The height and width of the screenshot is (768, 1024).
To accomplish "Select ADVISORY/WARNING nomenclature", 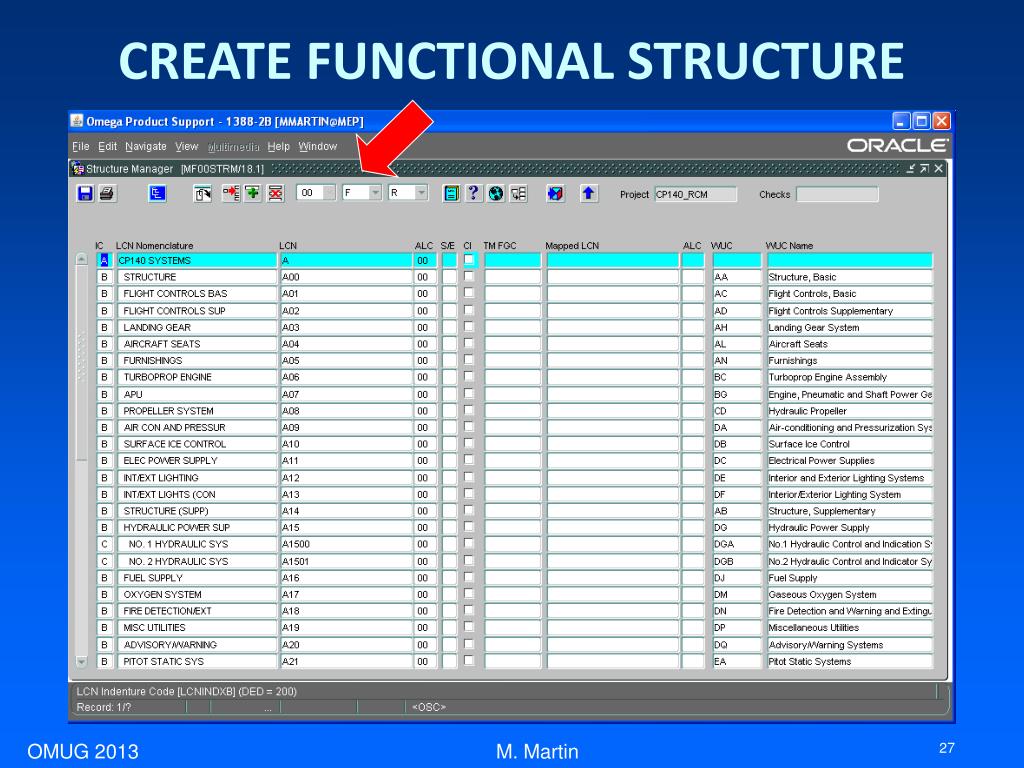I will click(x=197, y=645).
